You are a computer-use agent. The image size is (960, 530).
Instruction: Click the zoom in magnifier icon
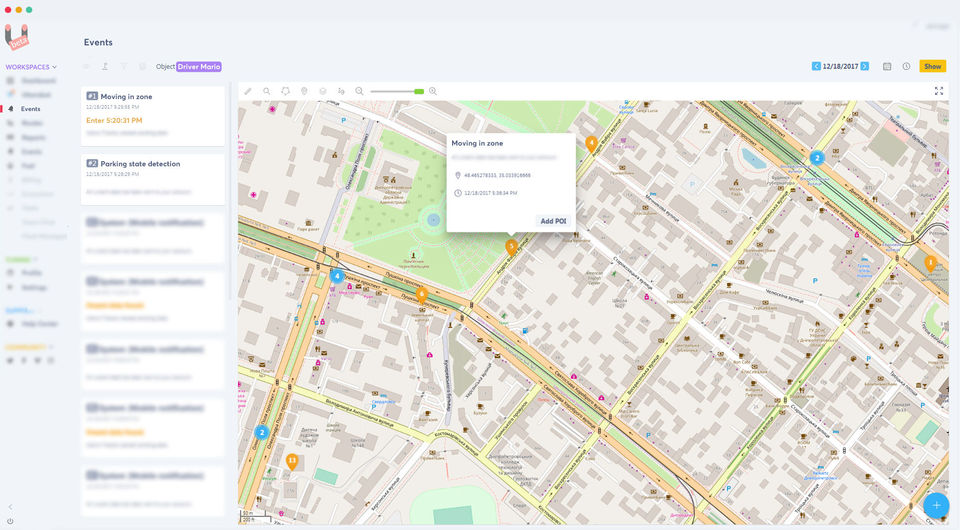(x=433, y=91)
